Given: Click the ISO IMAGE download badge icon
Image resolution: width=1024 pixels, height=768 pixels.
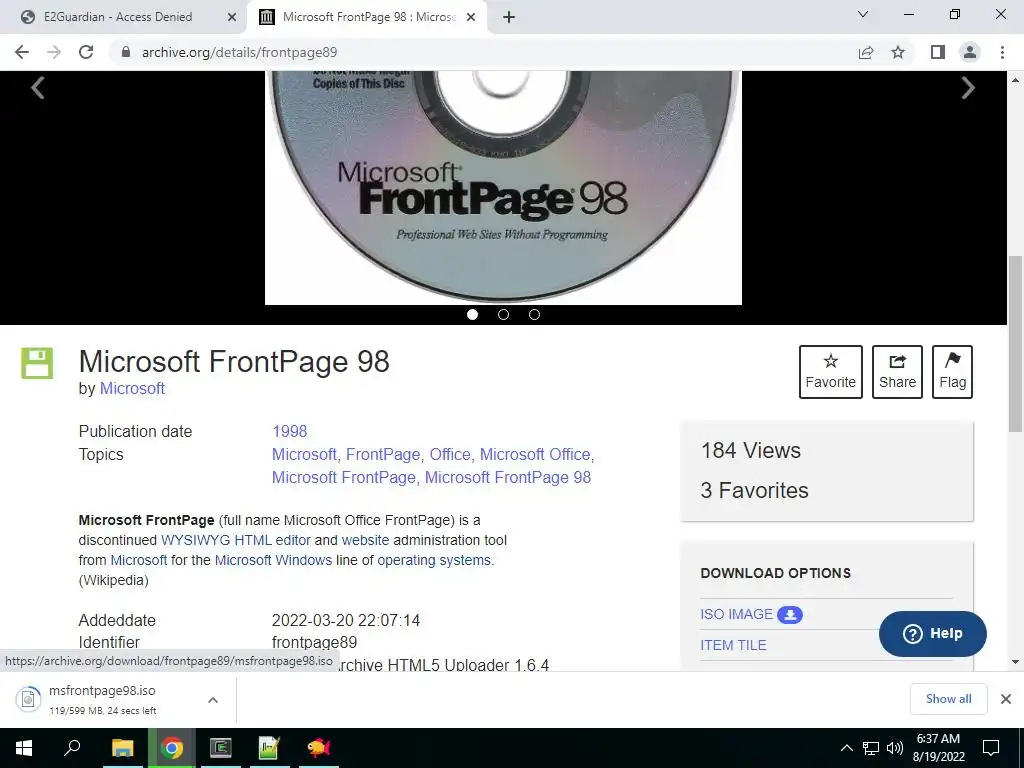Looking at the screenshot, I should 790,615.
